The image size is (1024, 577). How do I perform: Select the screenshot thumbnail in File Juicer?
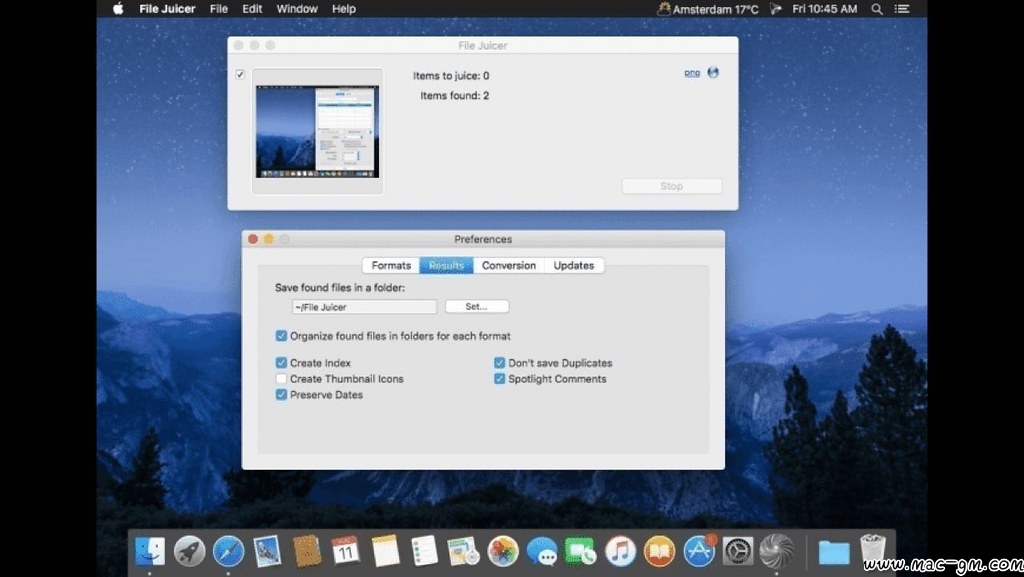(317, 131)
